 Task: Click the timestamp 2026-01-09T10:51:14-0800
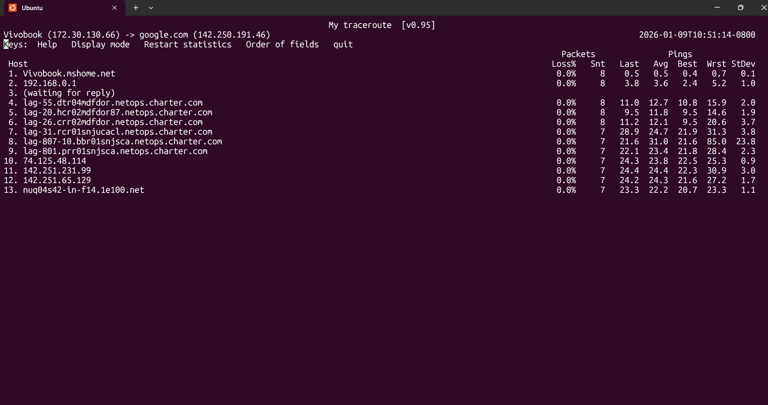coord(697,35)
